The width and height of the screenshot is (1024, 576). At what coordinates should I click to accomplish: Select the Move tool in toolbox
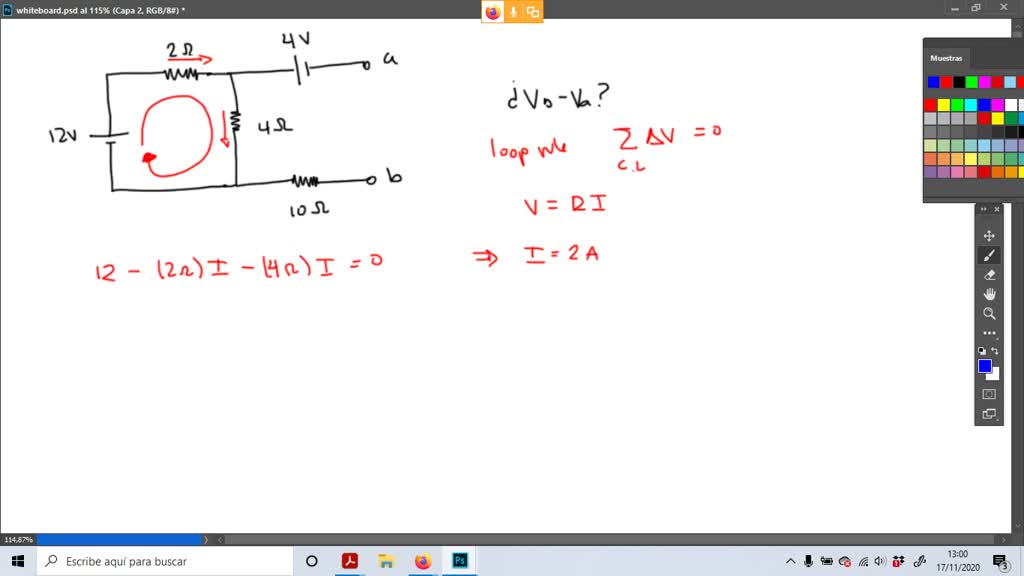(x=989, y=236)
